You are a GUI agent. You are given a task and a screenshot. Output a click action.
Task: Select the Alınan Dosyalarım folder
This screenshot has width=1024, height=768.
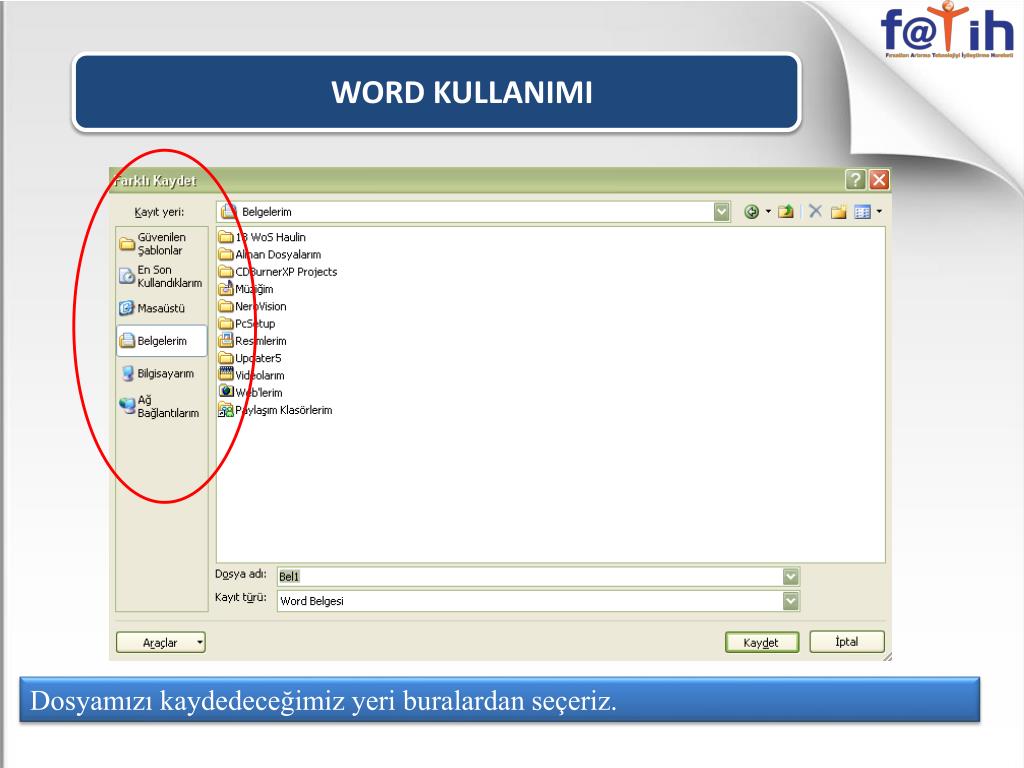pyautogui.click(x=270, y=255)
